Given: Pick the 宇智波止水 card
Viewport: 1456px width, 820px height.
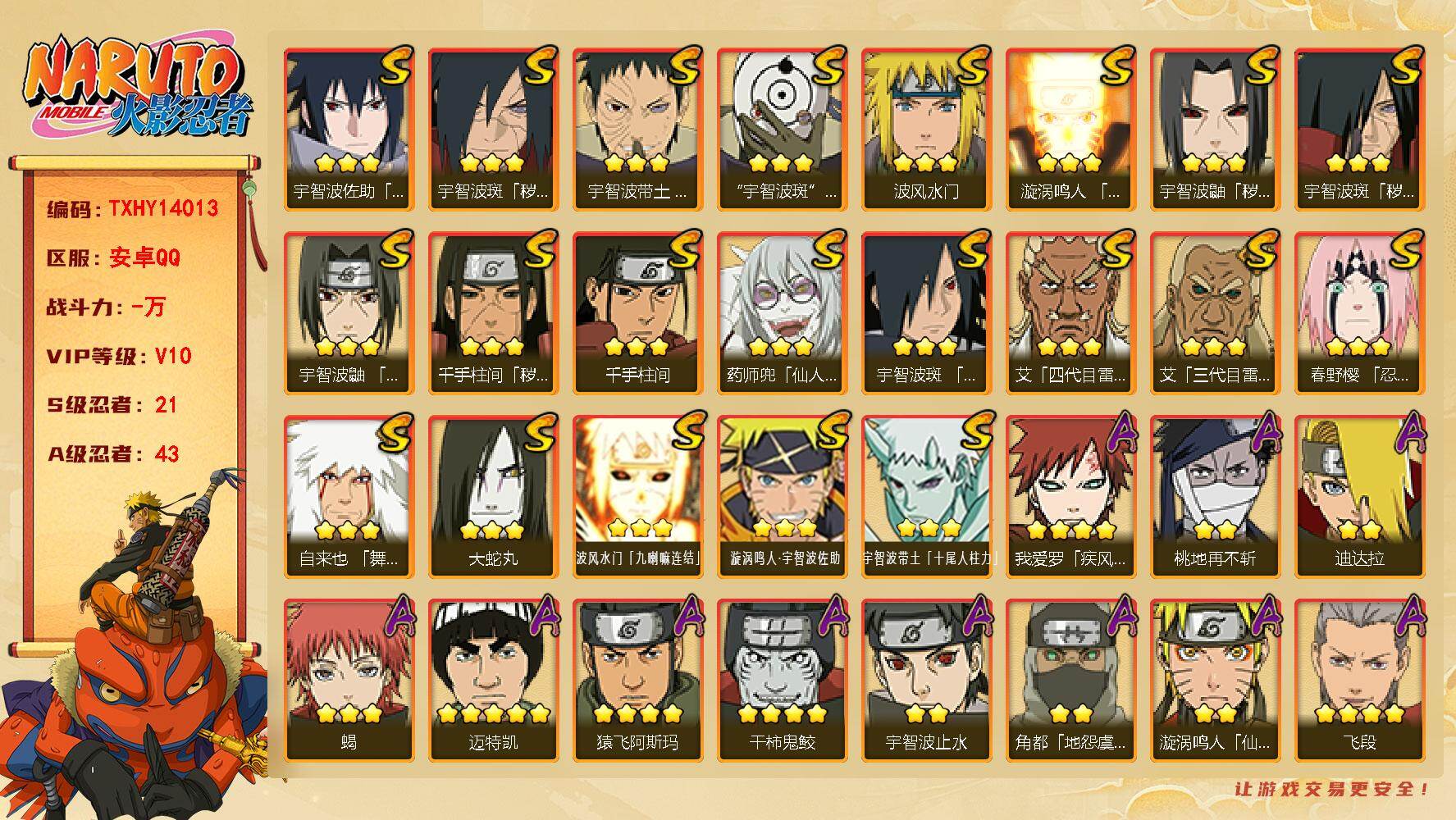Looking at the screenshot, I should [926, 680].
